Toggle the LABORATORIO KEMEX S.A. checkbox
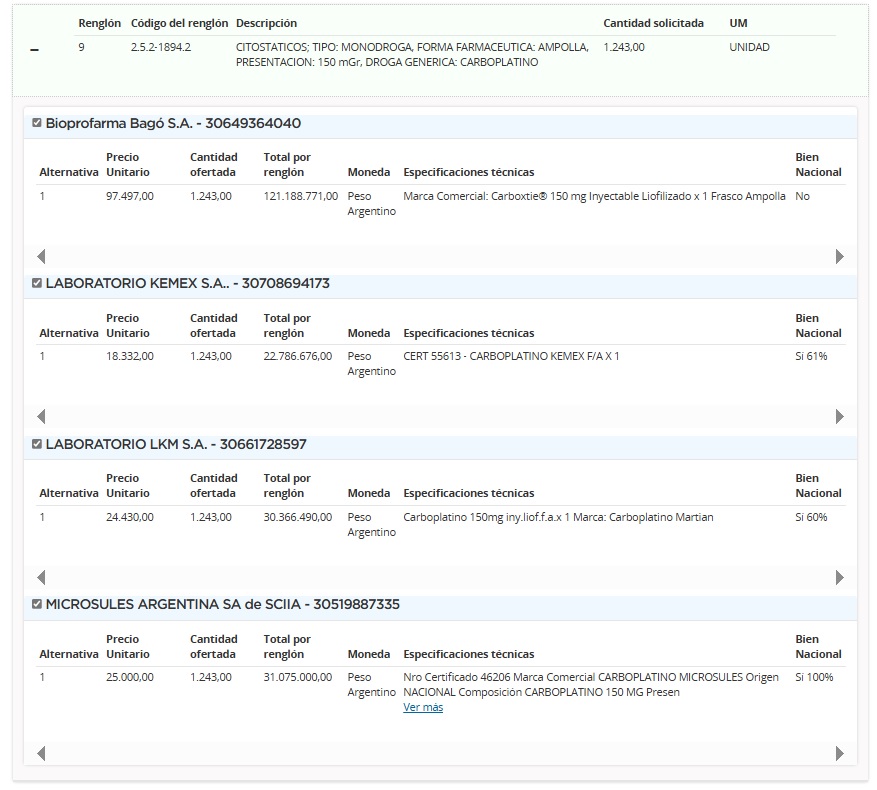The image size is (877, 790). coord(37,283)
